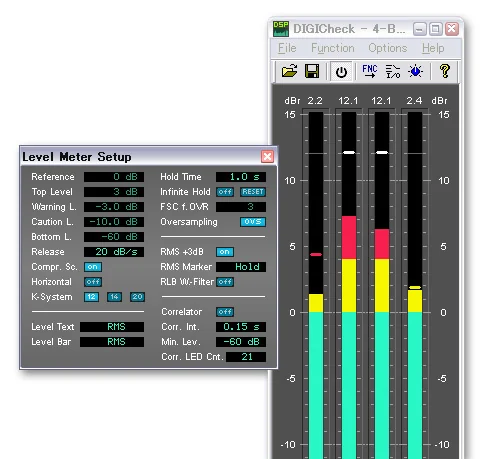The width and height of the screenshot is (487, 459).
Task: Toggle RLB W.-Filter off switch
Action: click(225, 282)
